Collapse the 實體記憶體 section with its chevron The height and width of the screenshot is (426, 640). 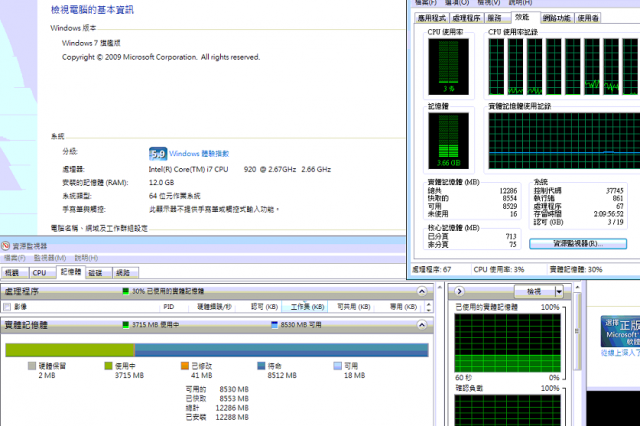422,325
